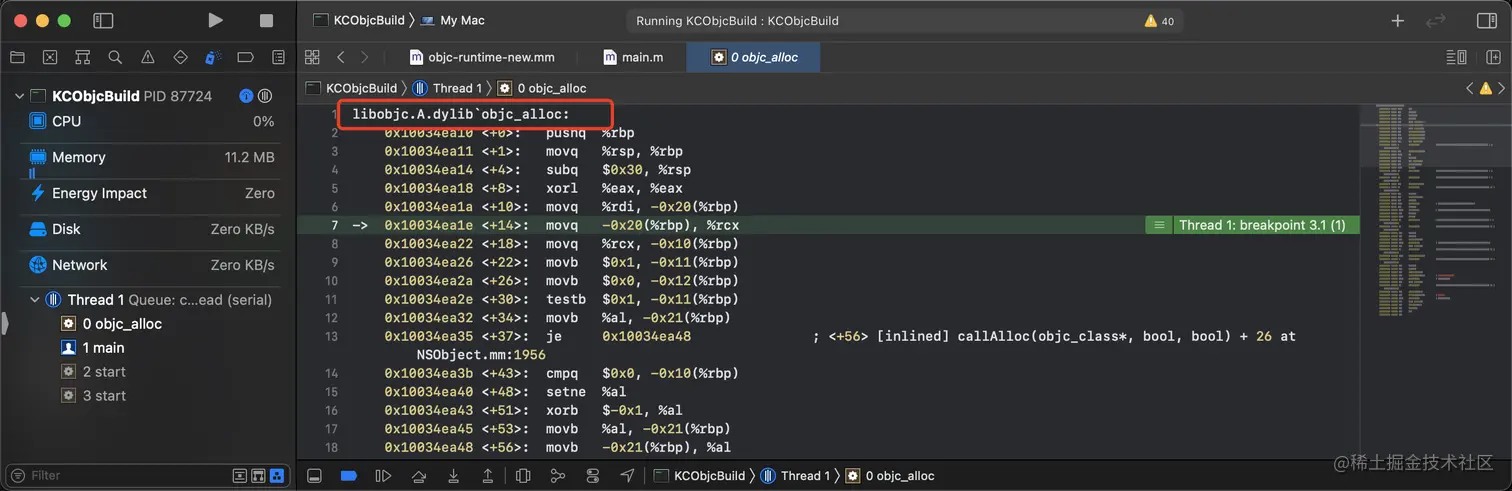
Task: Go to next issue chevron in jump bar
Action: [1502, 88]
